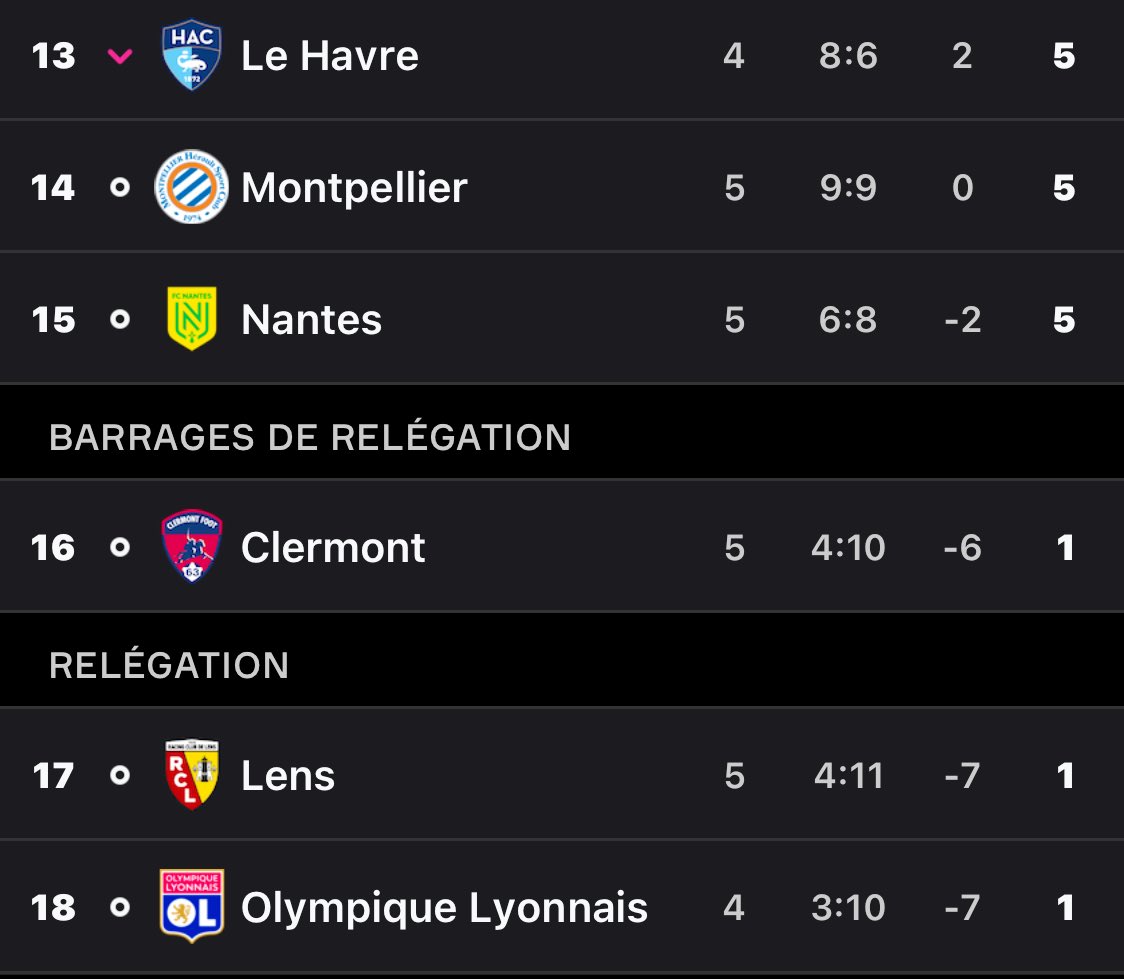This screenshot has height=979, width=1124.
Task: Select the FC Nantes yellow crest
Action: click(x=191, y=318)
